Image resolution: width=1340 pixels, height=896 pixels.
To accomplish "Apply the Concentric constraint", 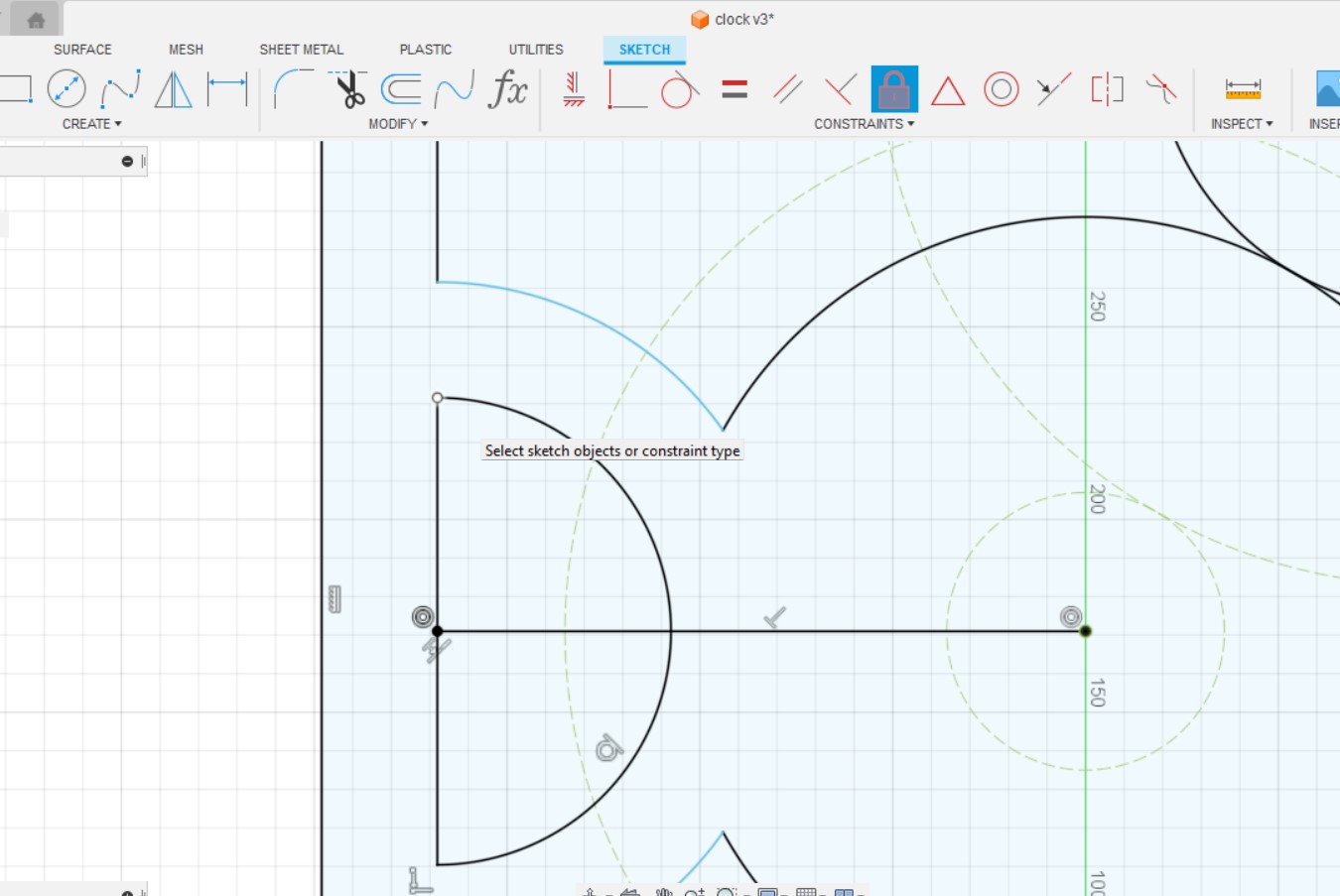I will point(1002,89).
